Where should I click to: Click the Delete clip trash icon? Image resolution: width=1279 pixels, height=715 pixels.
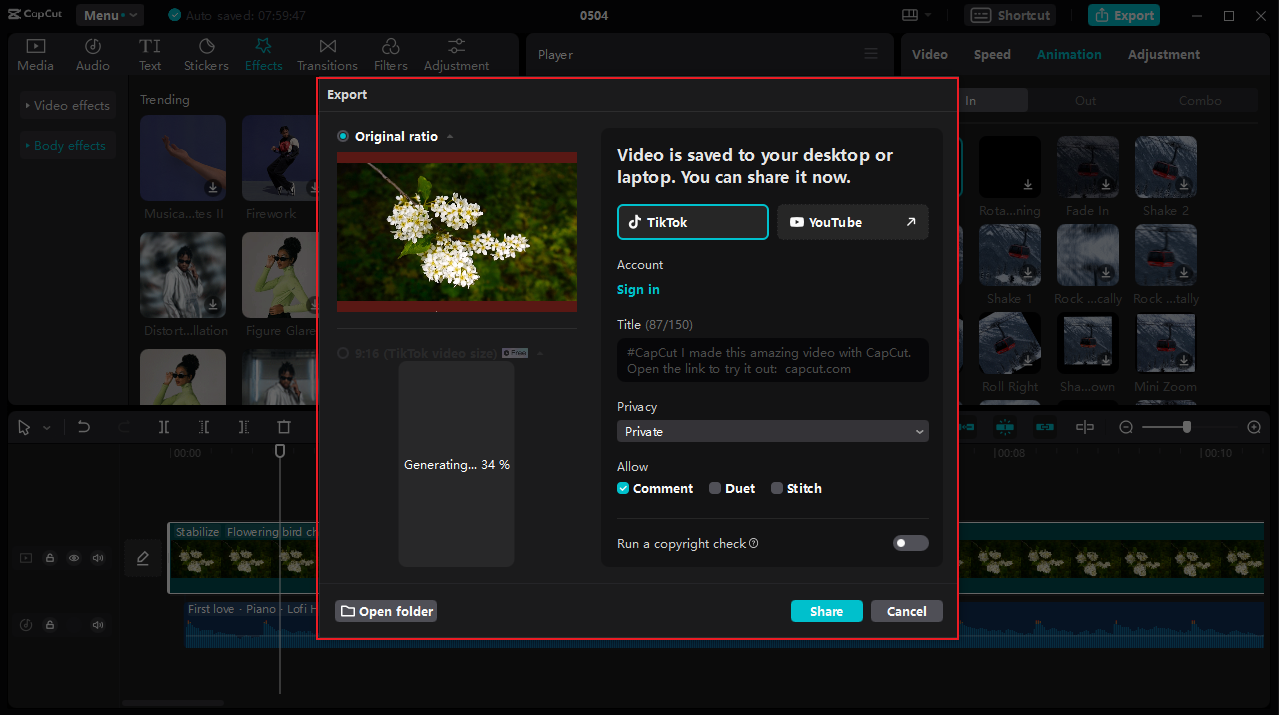(x=284, y=427)
